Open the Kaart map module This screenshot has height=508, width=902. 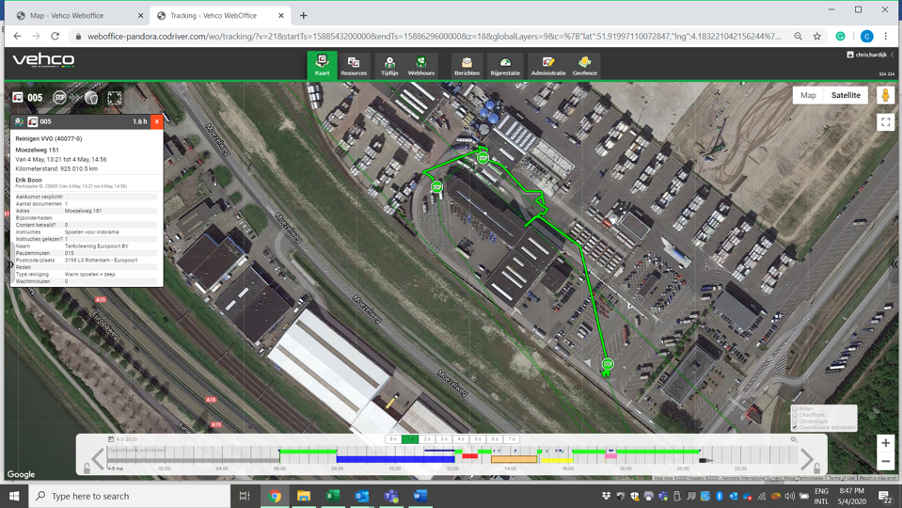tap(322, 66)
